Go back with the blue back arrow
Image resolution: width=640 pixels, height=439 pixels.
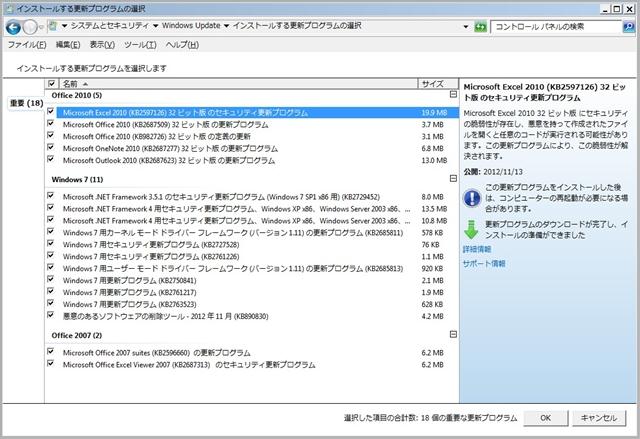[13, 27]
